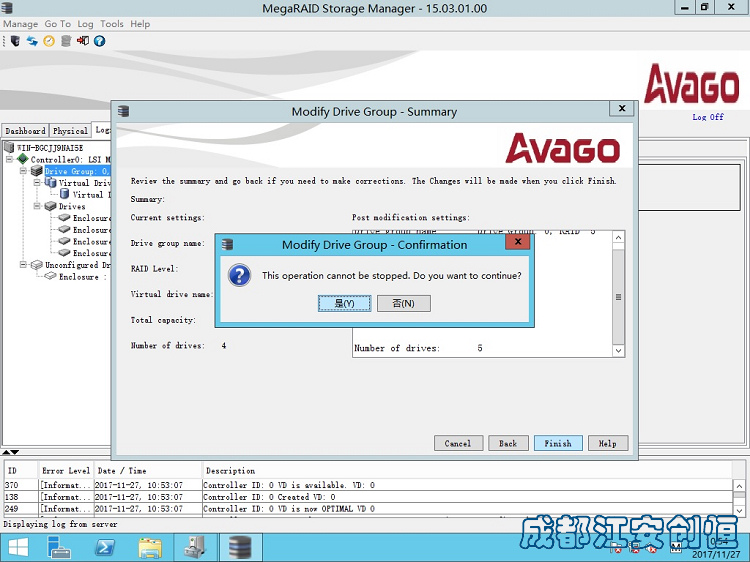Open the Log menu
750x562 pixels.
coord(85,24)
